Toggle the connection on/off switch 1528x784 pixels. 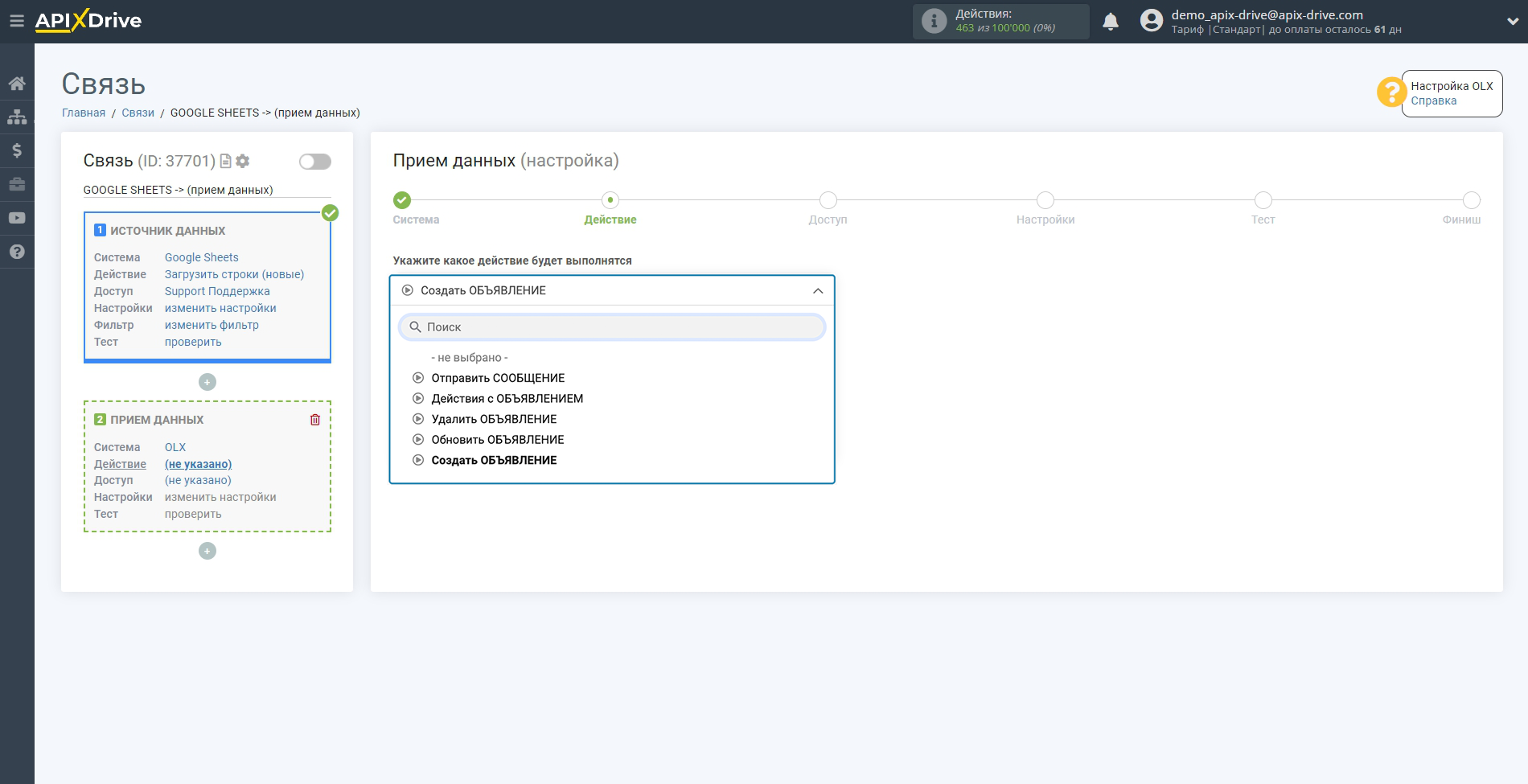(x=315, y=162)
